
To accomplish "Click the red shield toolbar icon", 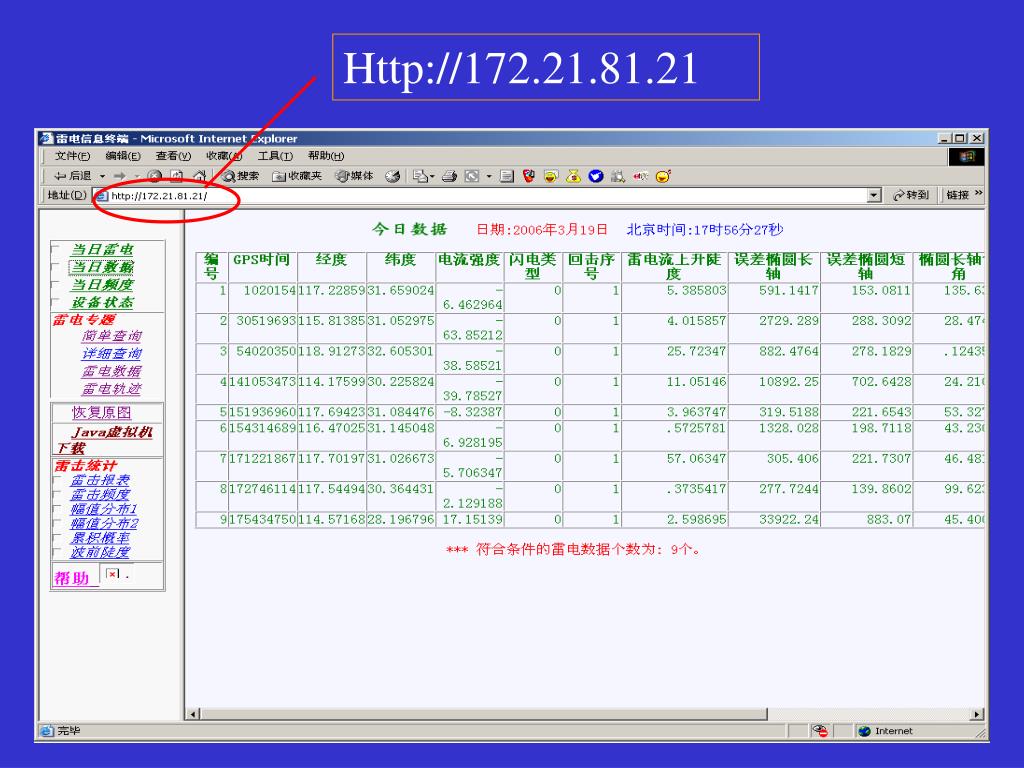I will (x=529, y=176).
